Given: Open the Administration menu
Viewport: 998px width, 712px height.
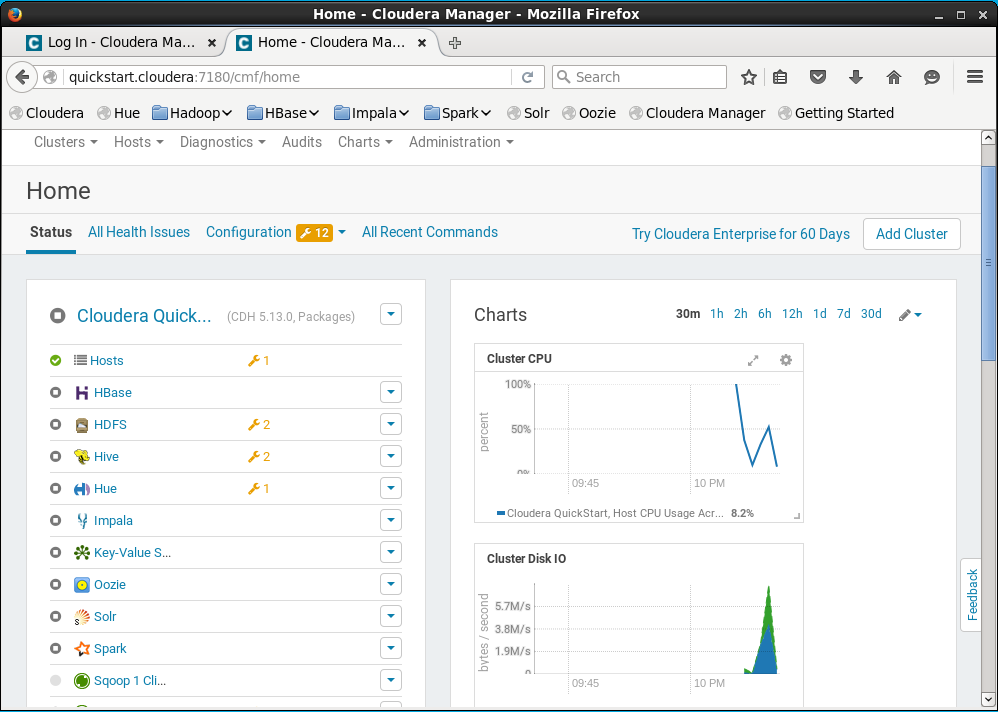Looking at the screenshot, I should 461,142.
